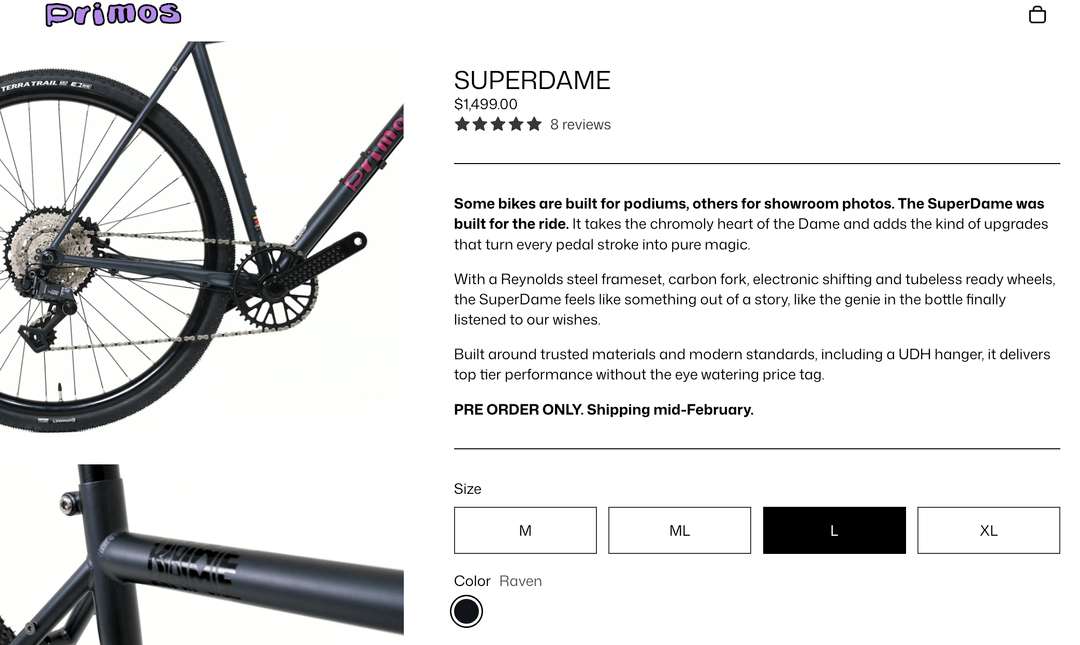1080x645 pixels.
Task: Click the PRE ORDER ONLY shipping notice
Action: point(603,409)
